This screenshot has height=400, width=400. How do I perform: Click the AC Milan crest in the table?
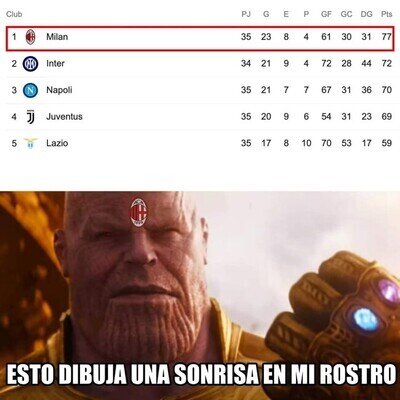[30, 37]
